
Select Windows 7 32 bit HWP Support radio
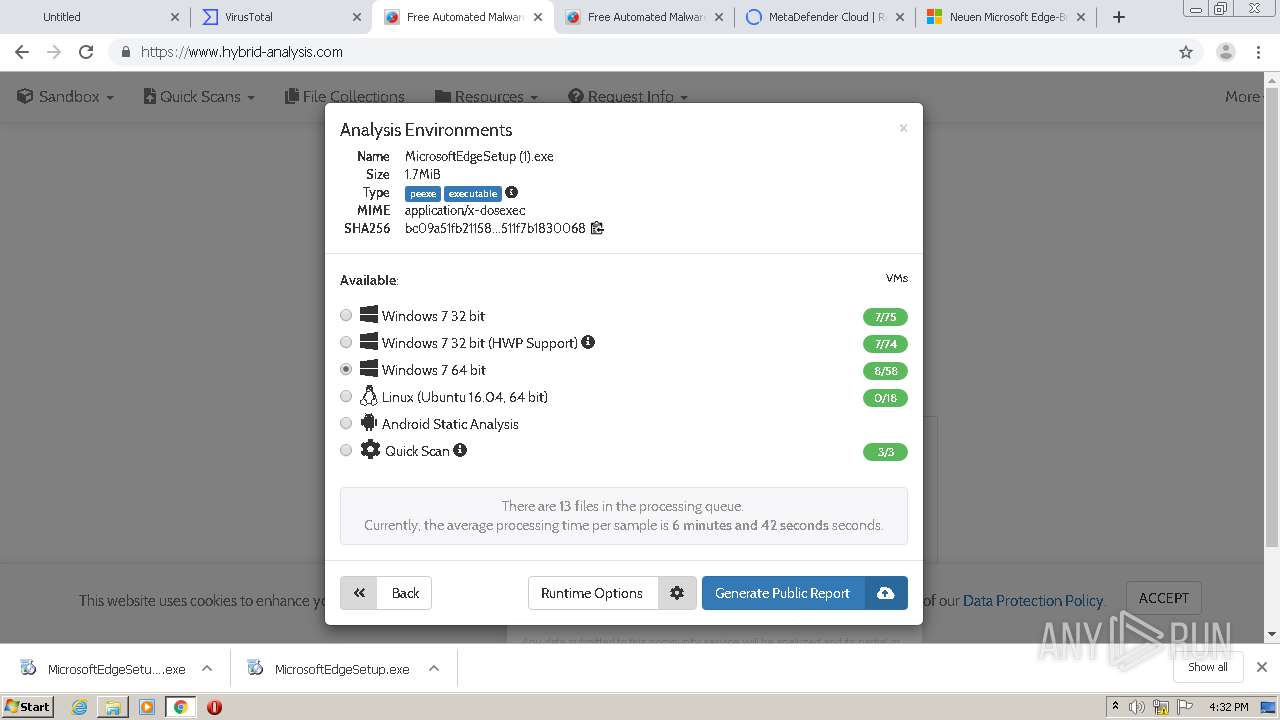click(346, 342)
